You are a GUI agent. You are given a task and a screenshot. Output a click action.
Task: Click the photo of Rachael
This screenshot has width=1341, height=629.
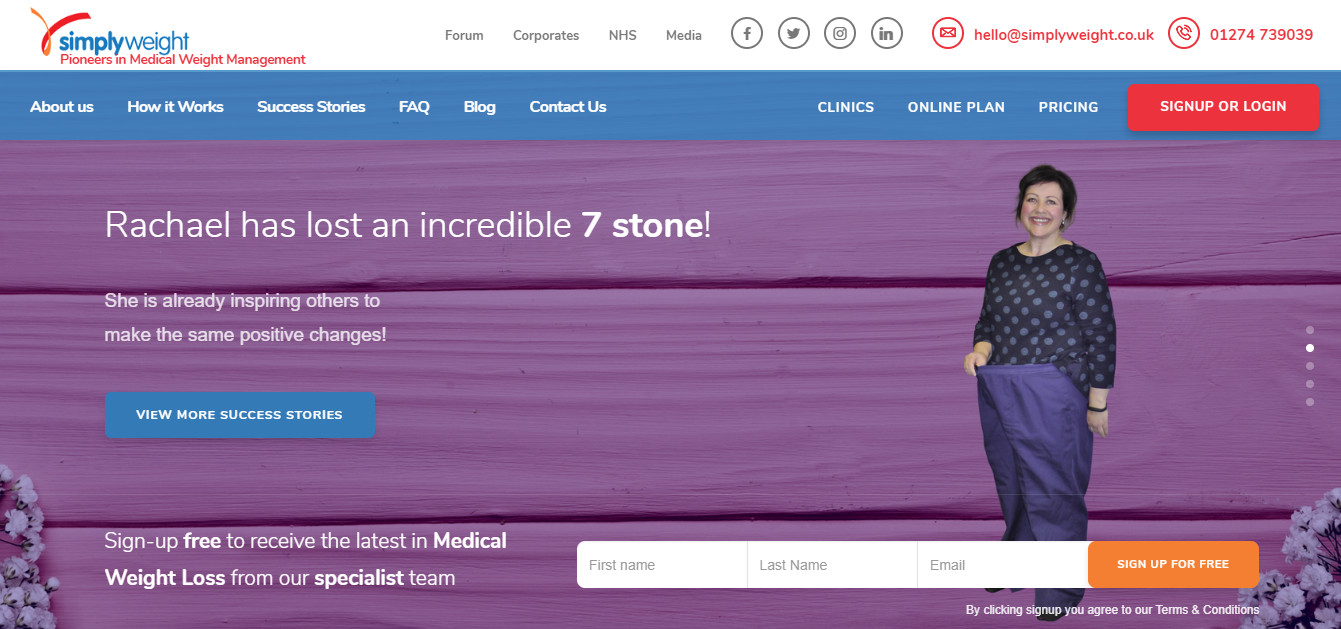pos(1039,392)
